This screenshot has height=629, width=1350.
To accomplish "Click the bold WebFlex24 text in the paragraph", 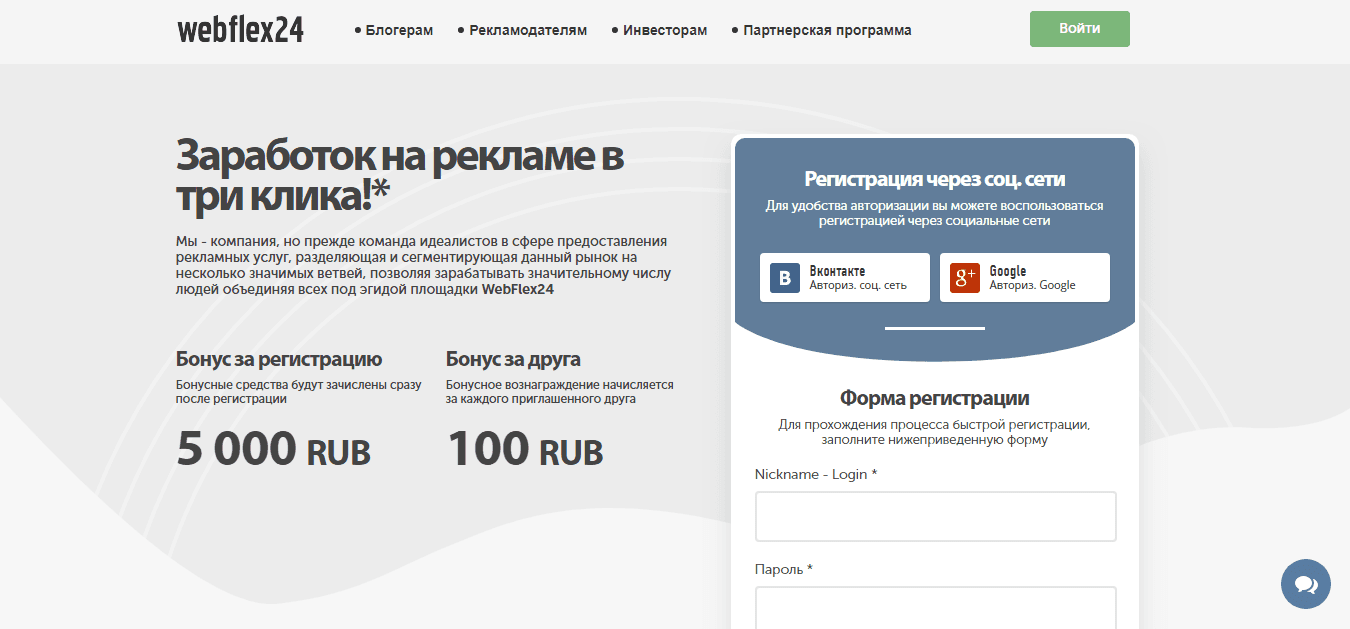I will click(x=517, y=289).
